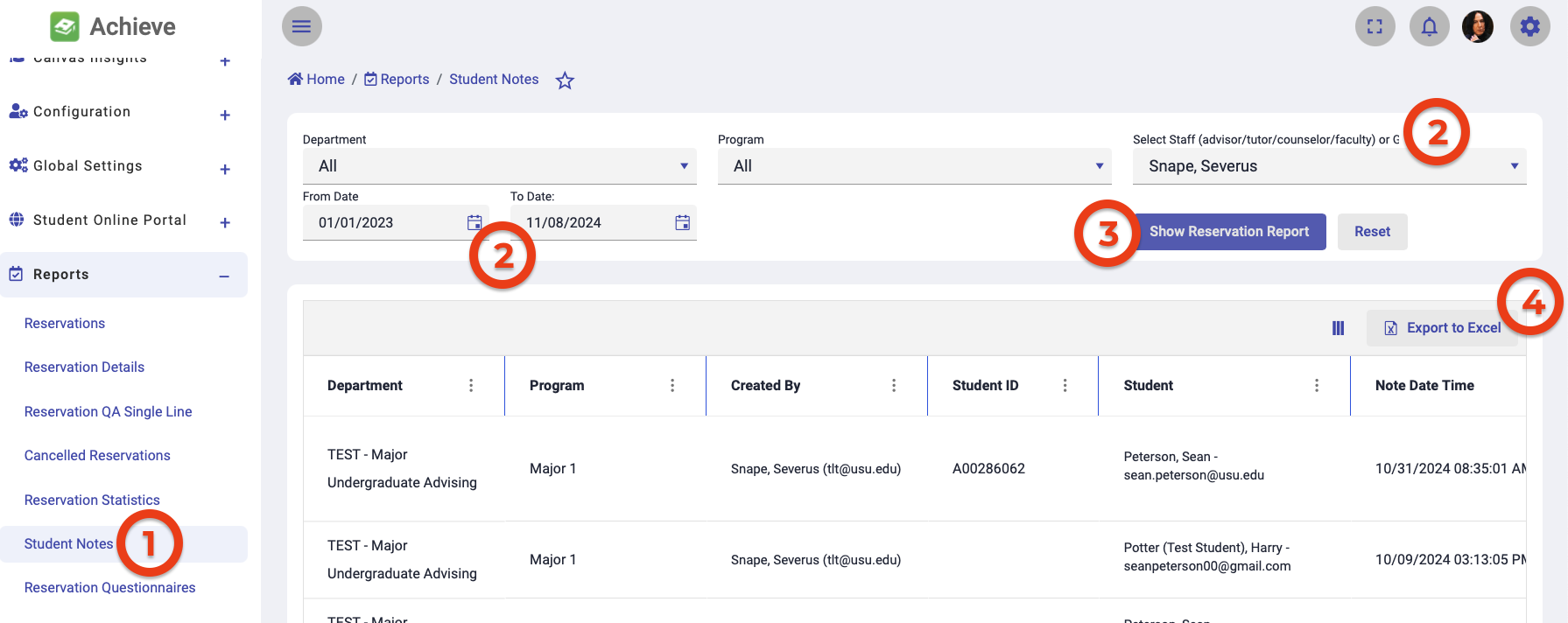Open From Date calendar picker icon

tap(475, 222)
